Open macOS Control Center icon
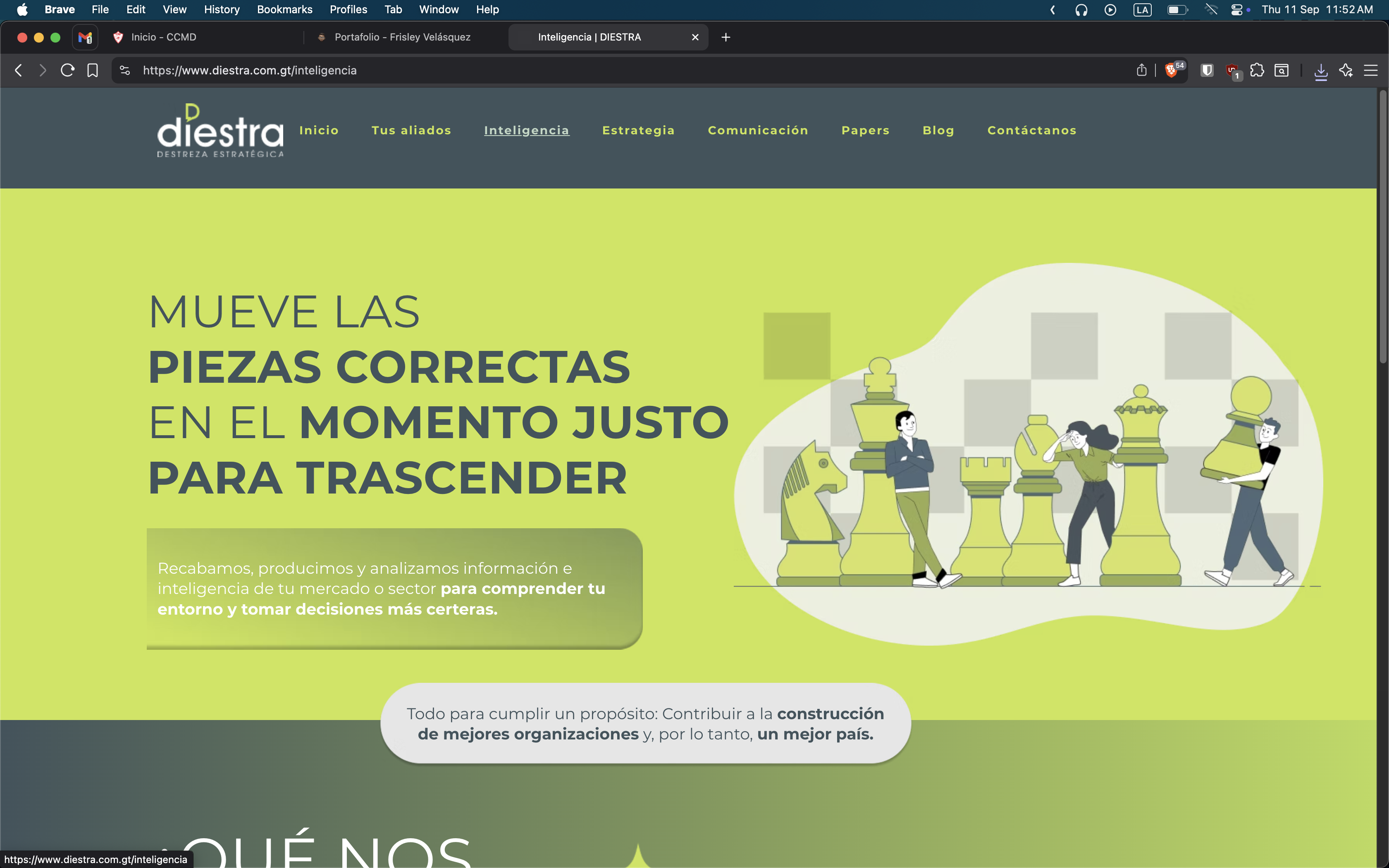 click(x=1237, y=10)
